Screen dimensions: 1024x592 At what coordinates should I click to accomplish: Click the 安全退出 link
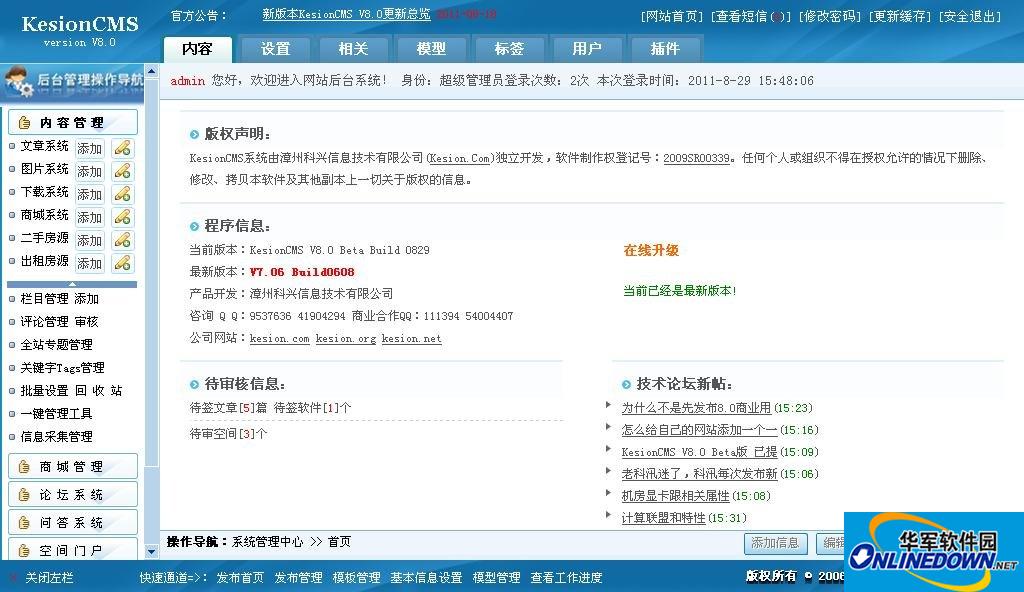[970, 16]
